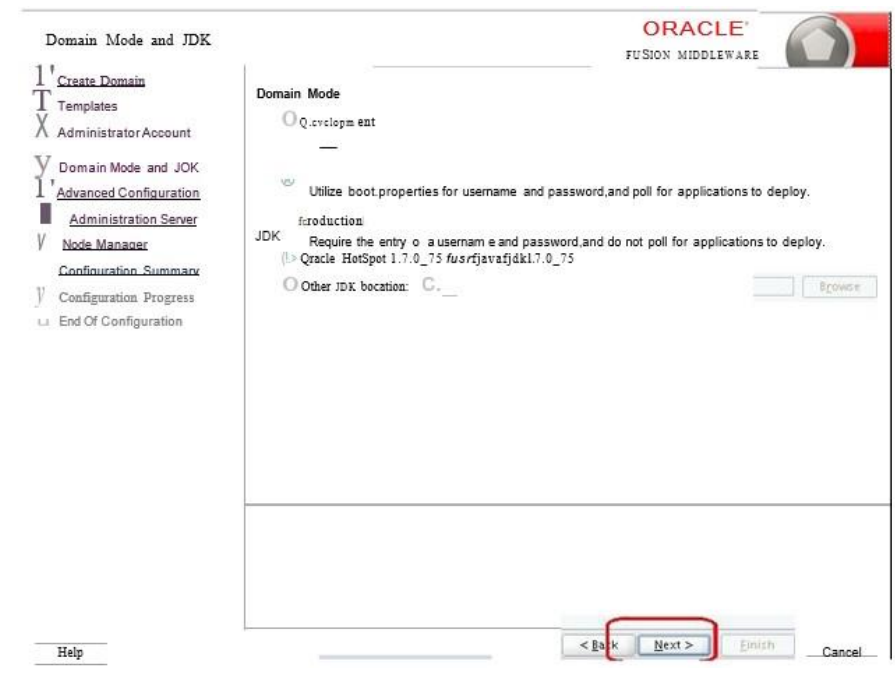
Task: Open the Advanced Configuration step link
Action: click(128, 193)
